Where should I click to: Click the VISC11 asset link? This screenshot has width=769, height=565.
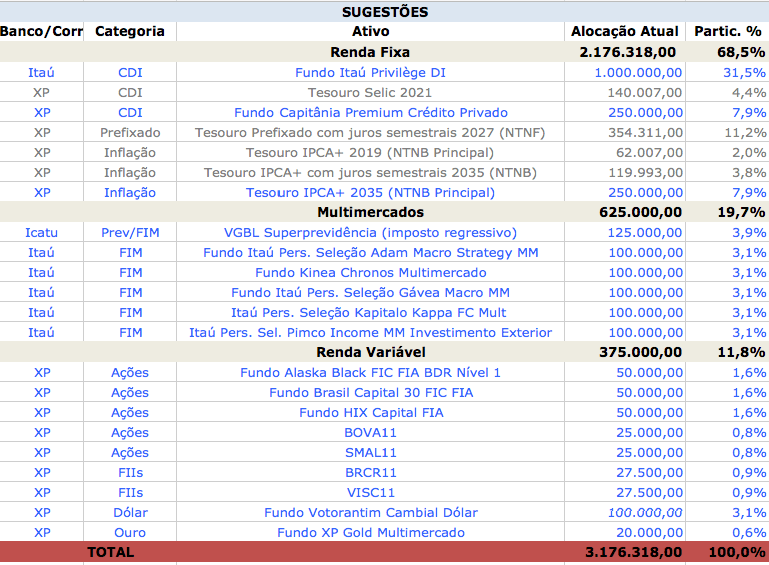coord(370,492)
